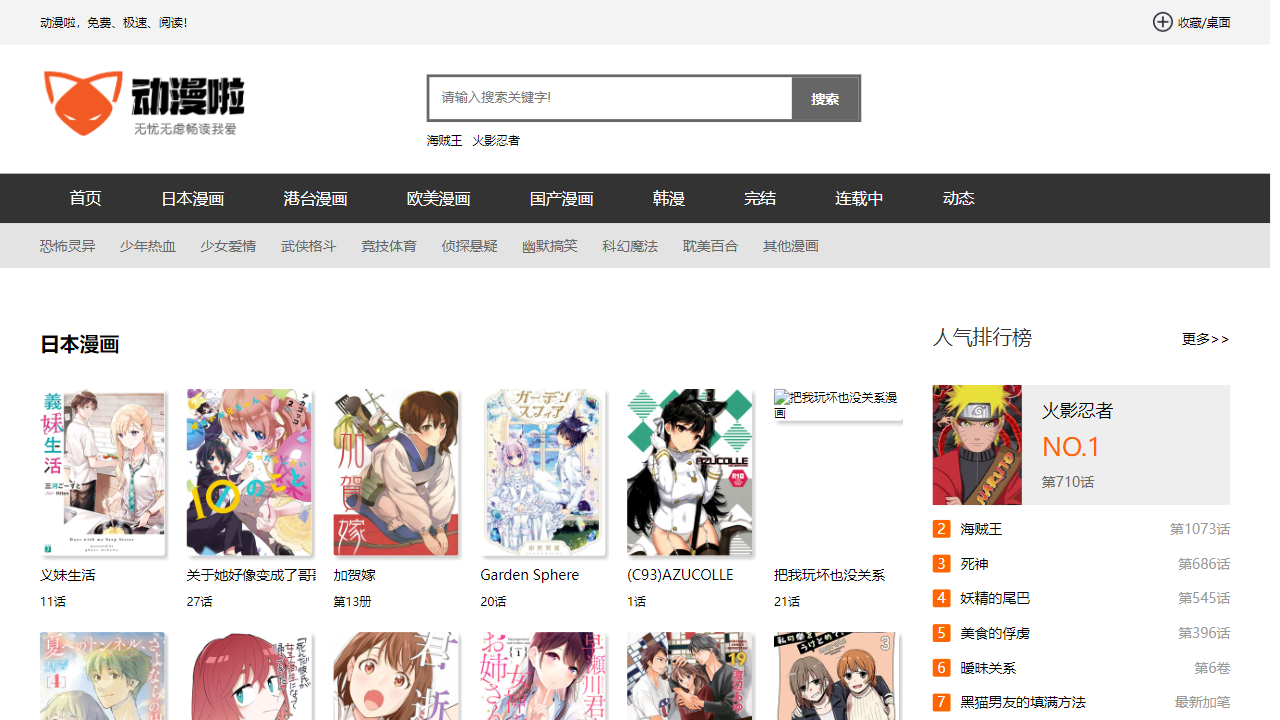Open 海贼王 in the ranking list
This screenshot has width=1280, height=720.
(981, 529)
